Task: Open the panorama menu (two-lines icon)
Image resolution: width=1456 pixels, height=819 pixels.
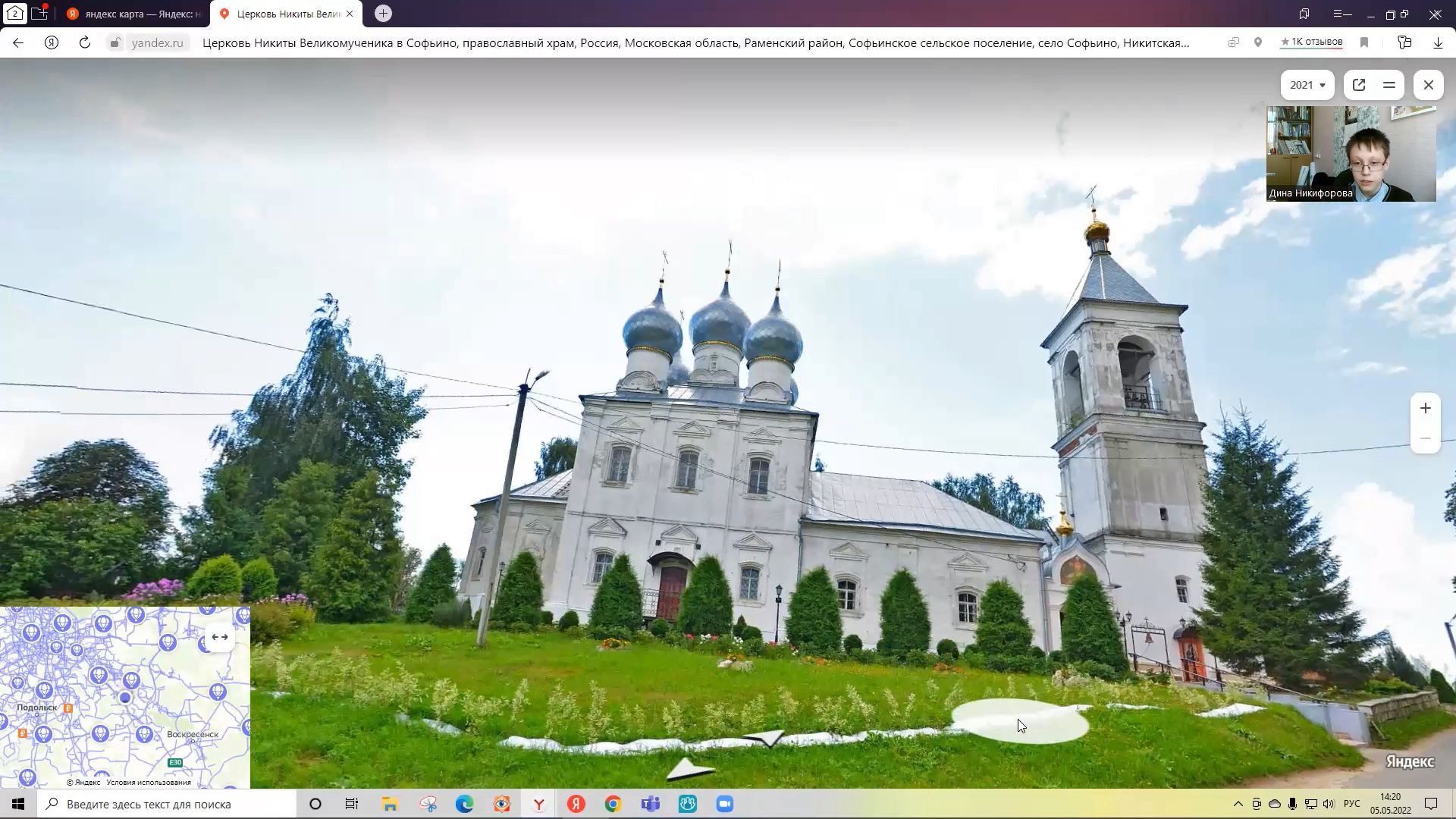Action: click(1389, 85)
